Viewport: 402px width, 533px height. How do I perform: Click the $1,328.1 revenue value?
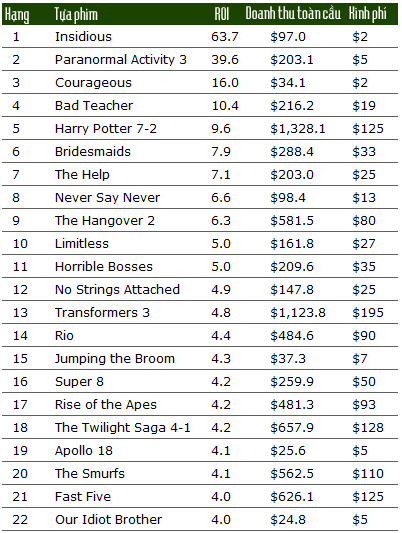coord(298,129)
